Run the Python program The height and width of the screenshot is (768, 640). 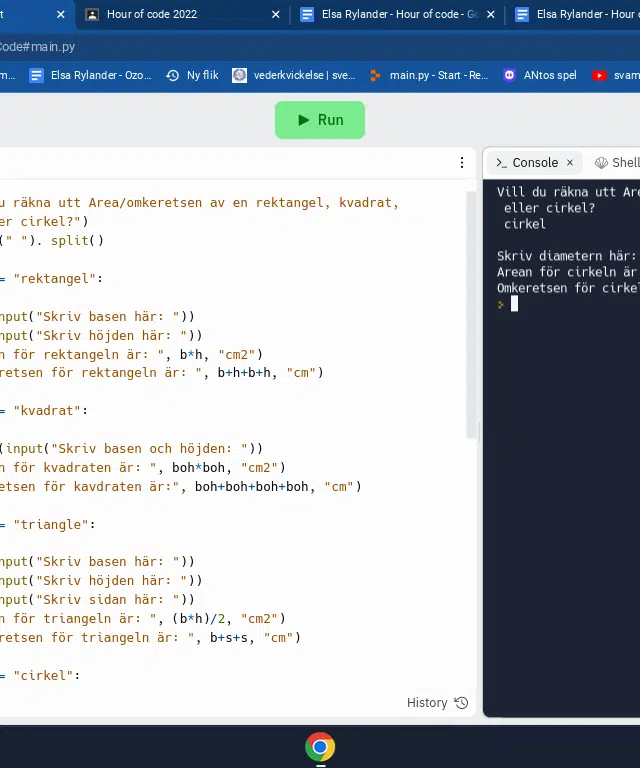click(320, 120)
